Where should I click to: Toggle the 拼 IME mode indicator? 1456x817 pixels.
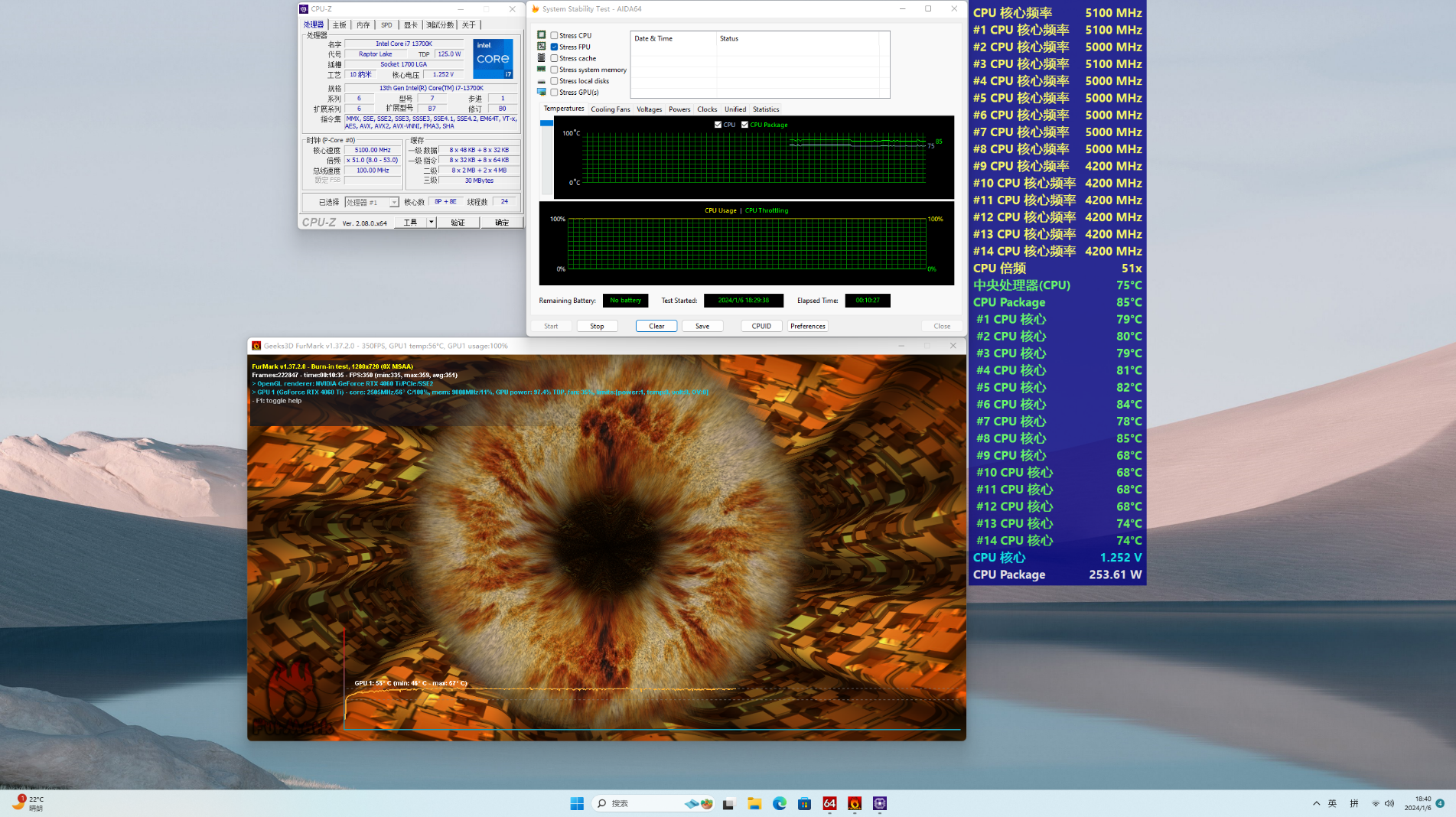point(1354,803)
